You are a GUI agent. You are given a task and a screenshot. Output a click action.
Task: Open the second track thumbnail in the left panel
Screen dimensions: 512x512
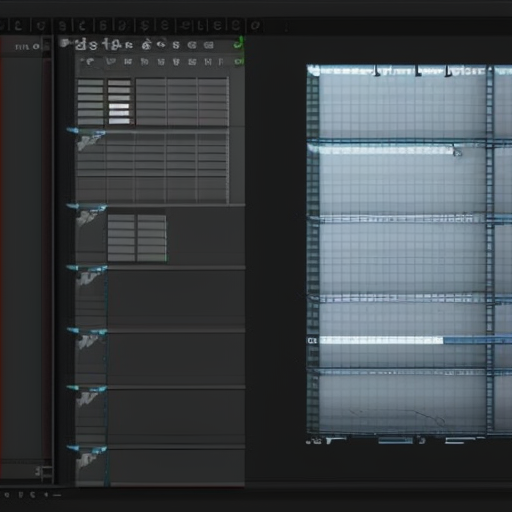tap(88, 218)
